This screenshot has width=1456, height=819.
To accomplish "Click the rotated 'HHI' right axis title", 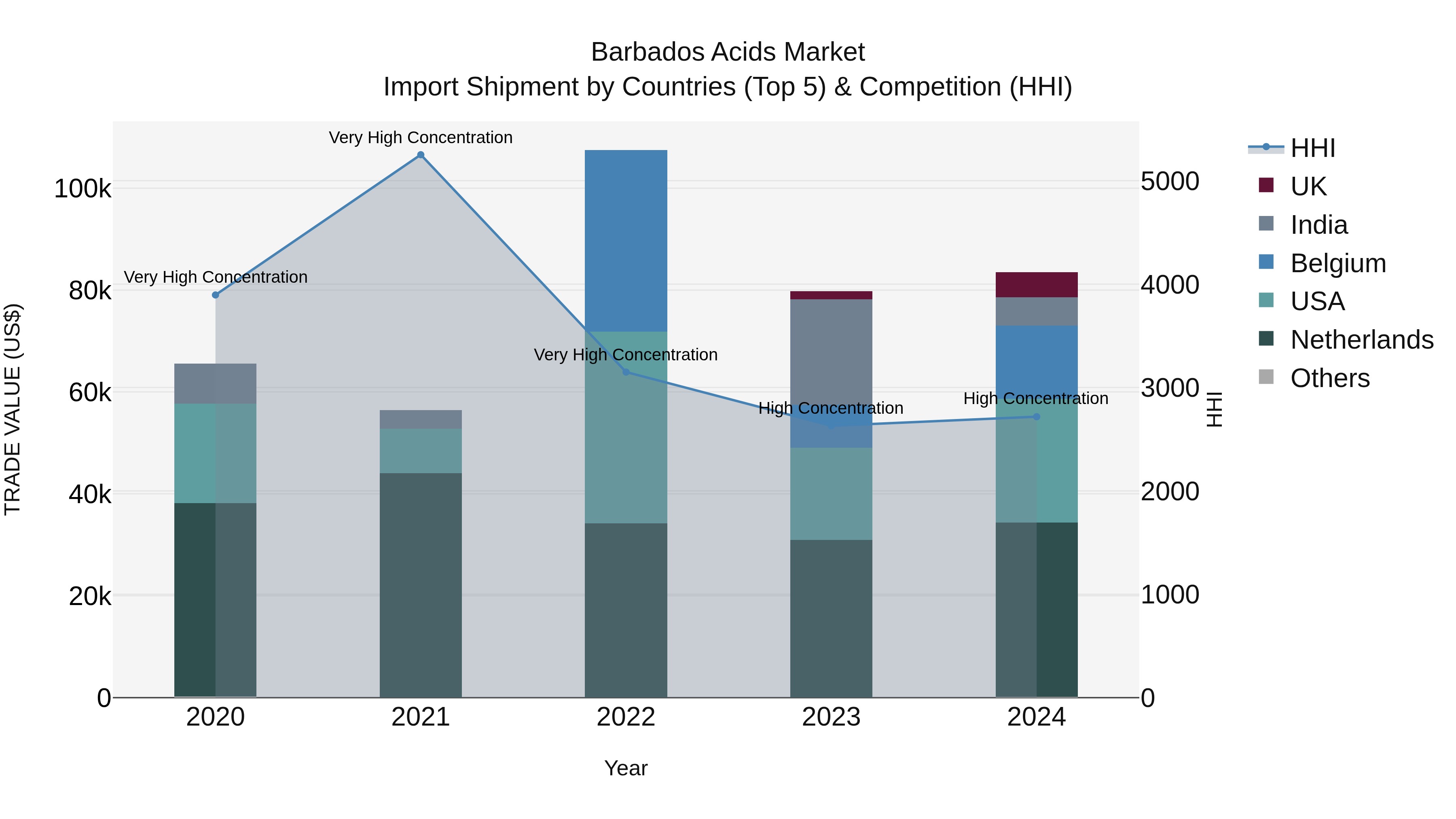I will pyautogui.click(x=1215, y=409).
